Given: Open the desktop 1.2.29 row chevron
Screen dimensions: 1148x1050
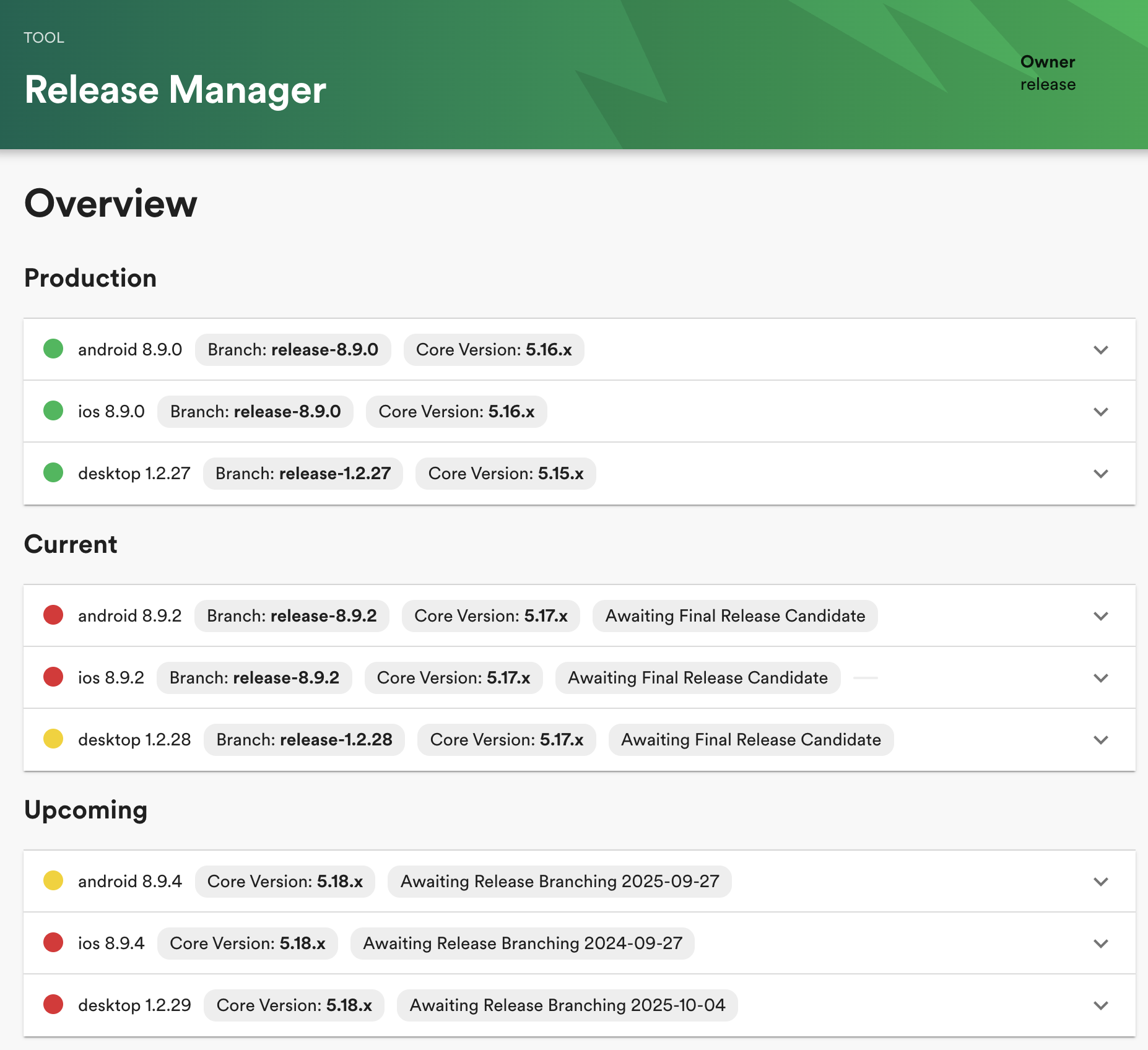Looking at the screenshot, I should tap(1101, 1005).
